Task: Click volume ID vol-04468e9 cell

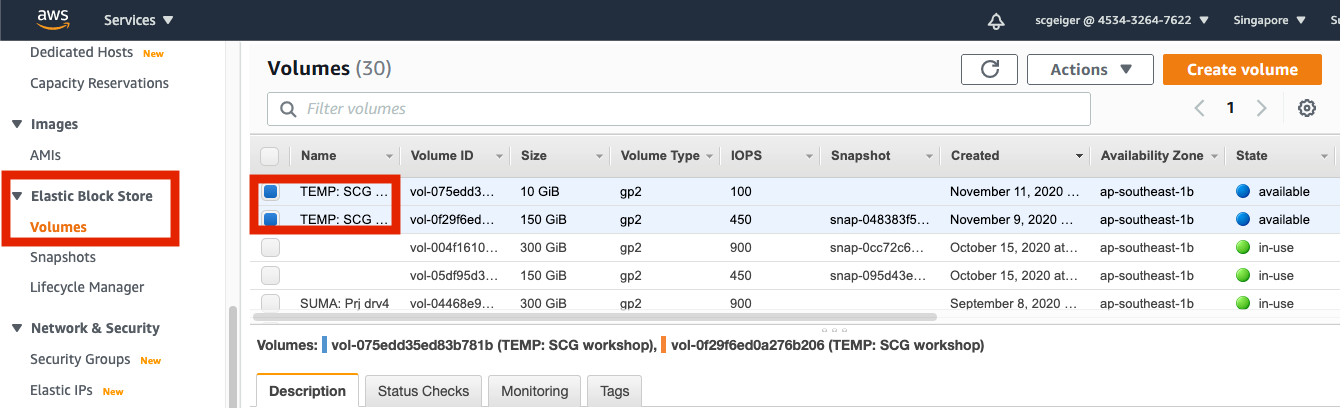Action: pos(452,303)
